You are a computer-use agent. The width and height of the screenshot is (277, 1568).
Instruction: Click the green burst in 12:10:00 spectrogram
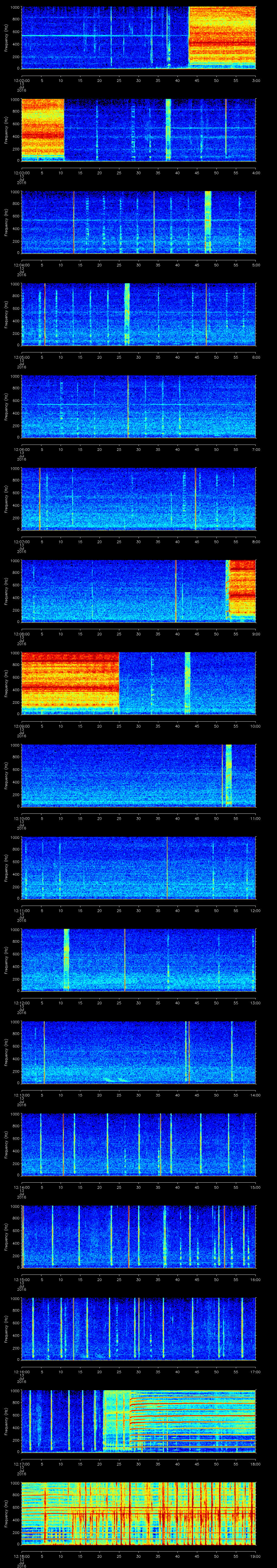(228, 775)
